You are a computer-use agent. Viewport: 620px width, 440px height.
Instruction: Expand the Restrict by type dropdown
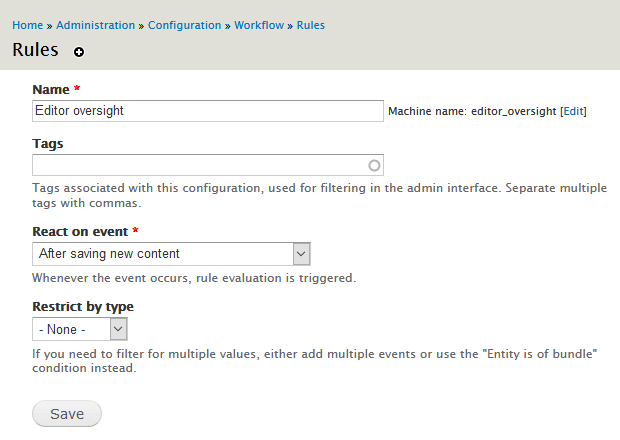click(x=79, y=329)
